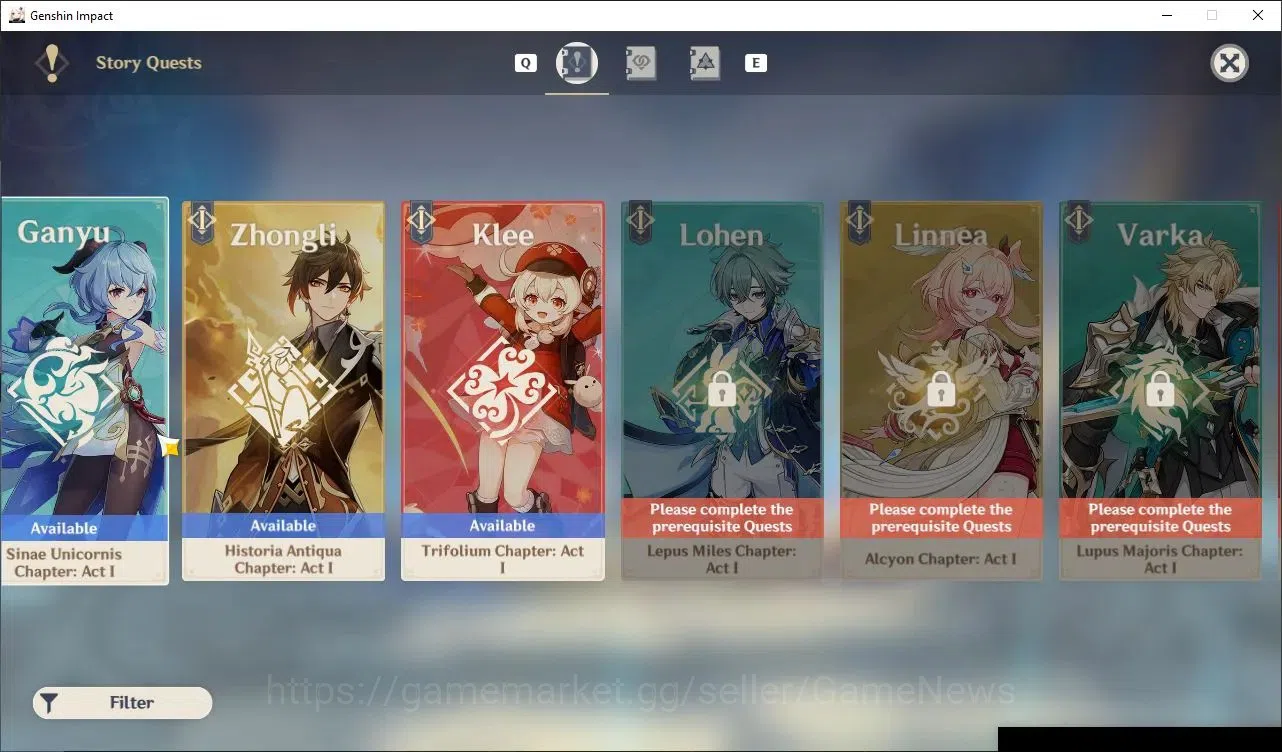Close the Story Quests screen with X
The height and width of the screenshot is (752, 1282).
(1229, 63)
